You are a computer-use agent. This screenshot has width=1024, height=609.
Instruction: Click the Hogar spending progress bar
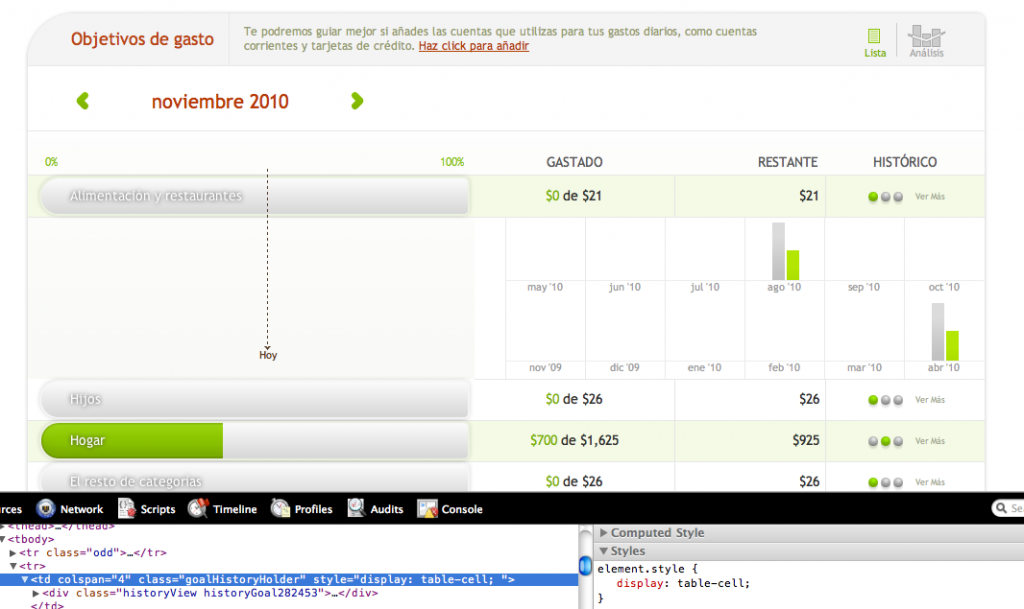pos(254,440)
